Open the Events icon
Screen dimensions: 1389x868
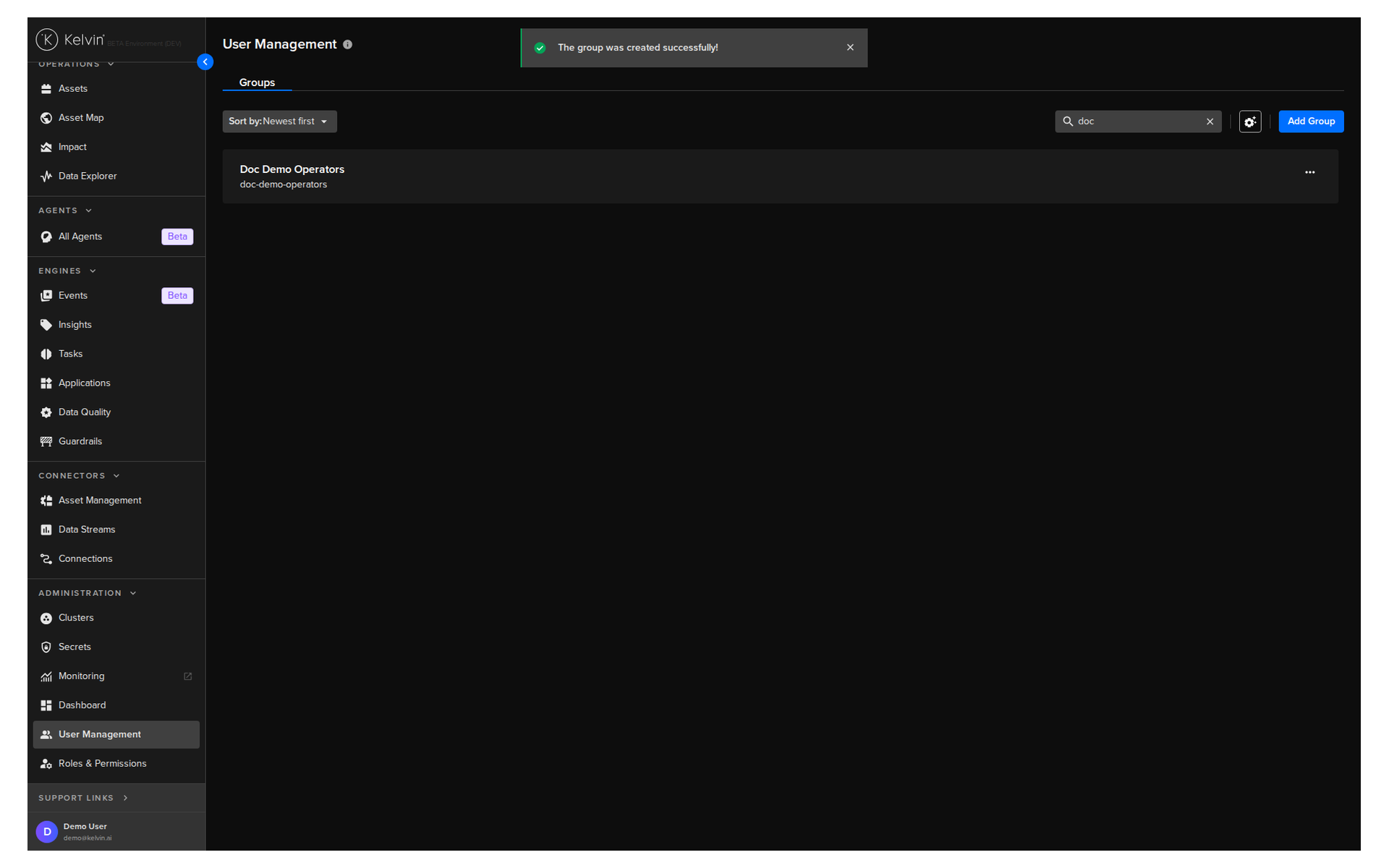[46, 296]
